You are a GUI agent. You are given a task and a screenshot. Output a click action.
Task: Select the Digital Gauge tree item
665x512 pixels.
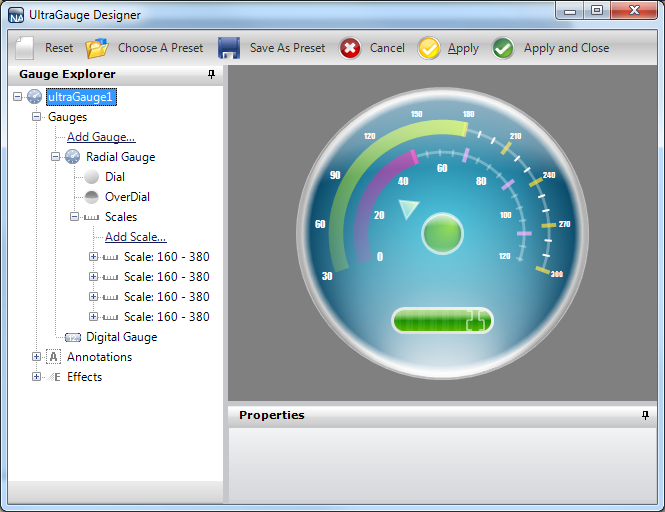point(121,337)
